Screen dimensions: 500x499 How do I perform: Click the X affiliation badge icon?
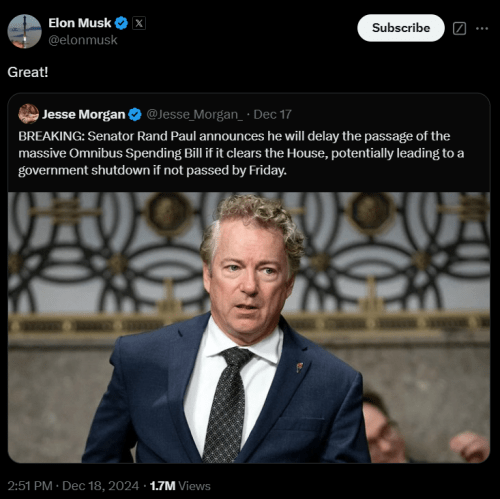(x=139, y=23)
